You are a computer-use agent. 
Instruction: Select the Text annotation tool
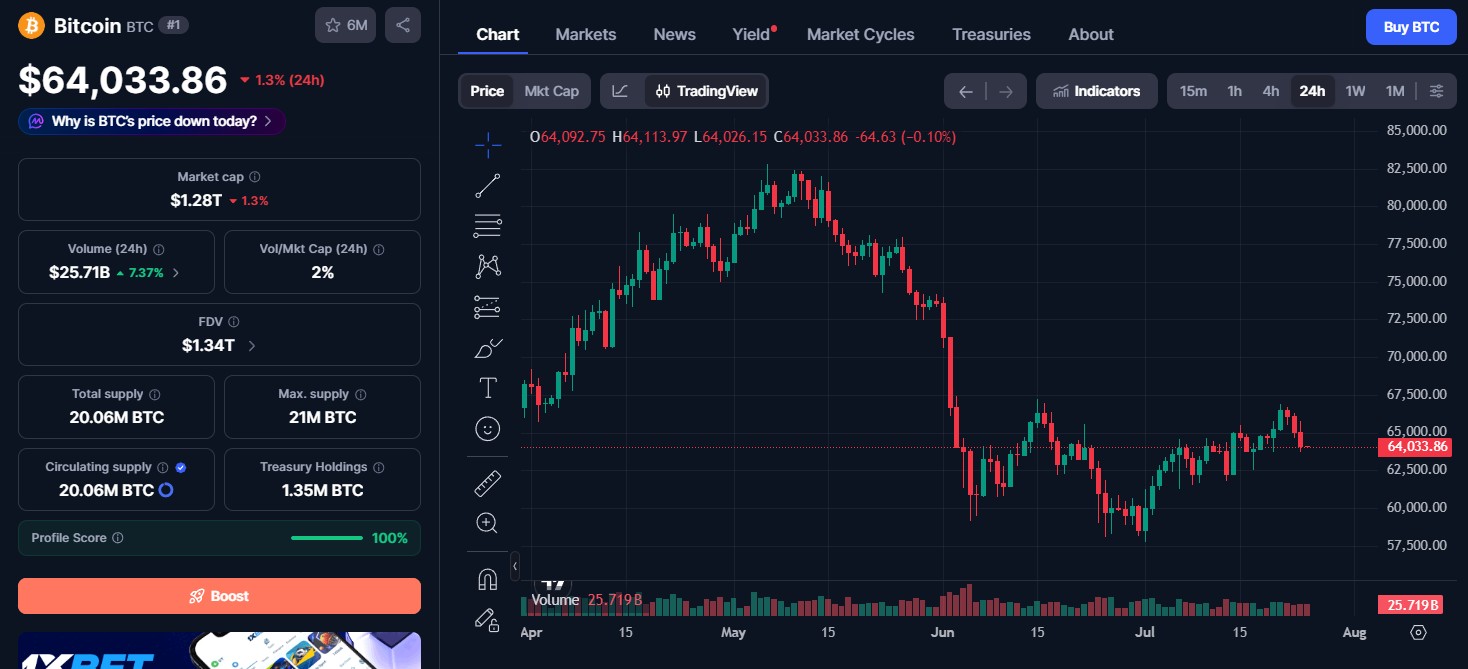[x=488, y=388]
